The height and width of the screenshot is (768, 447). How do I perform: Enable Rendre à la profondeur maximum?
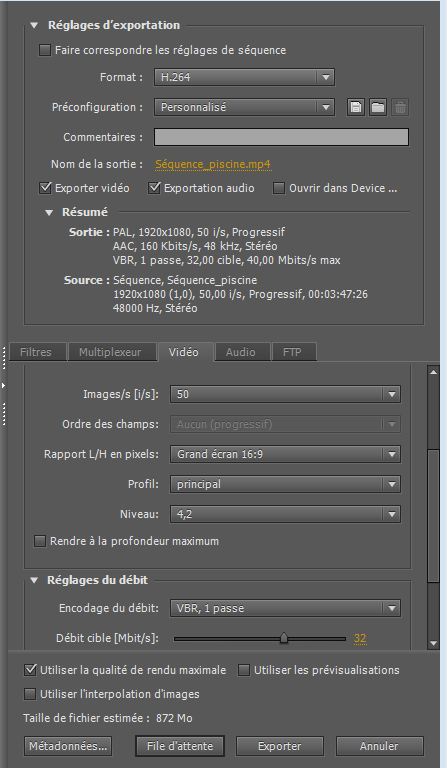[x=40, y=541]
